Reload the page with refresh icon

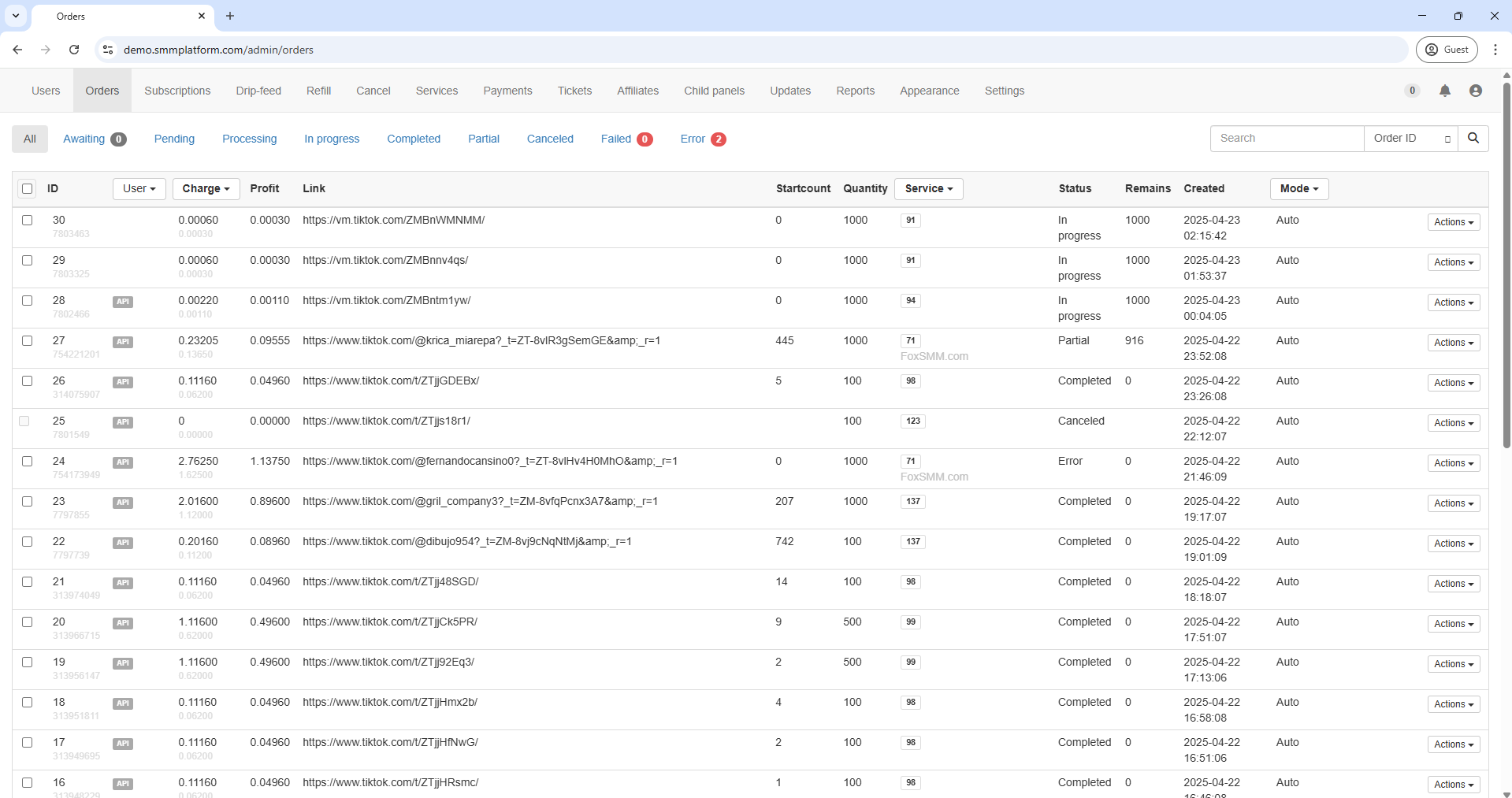pyautogui.click(x=74, y=50)
